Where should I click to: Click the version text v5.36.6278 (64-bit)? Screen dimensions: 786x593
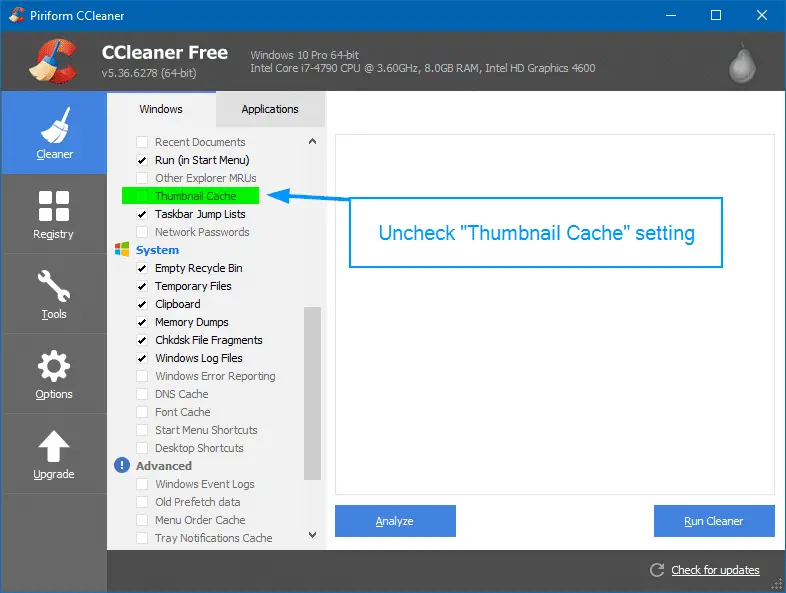pyautogui.click(x=149, y=73)
